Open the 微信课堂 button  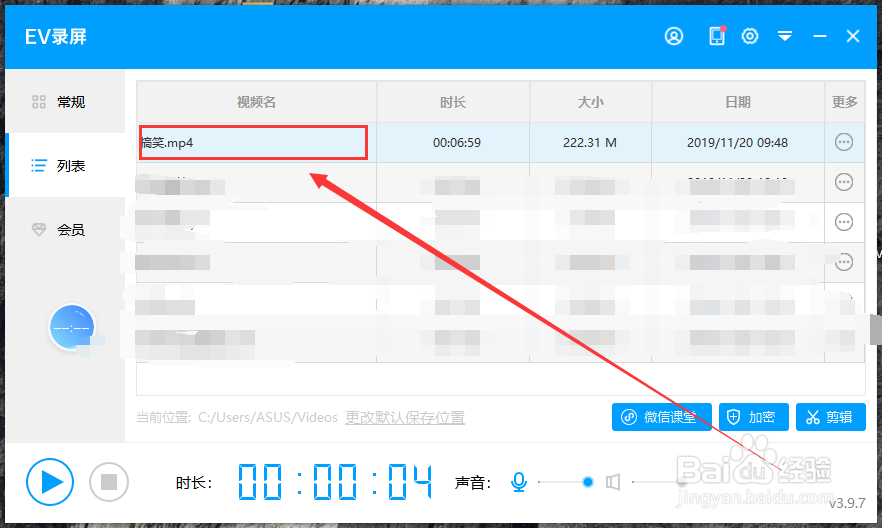point(662,417)
